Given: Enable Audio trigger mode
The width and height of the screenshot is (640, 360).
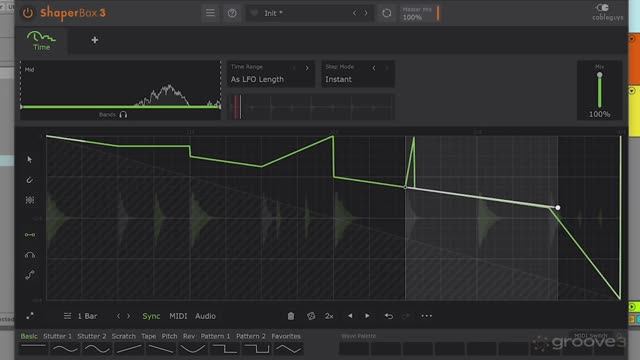Looking at the screenshot, I should tap(205, 316).
